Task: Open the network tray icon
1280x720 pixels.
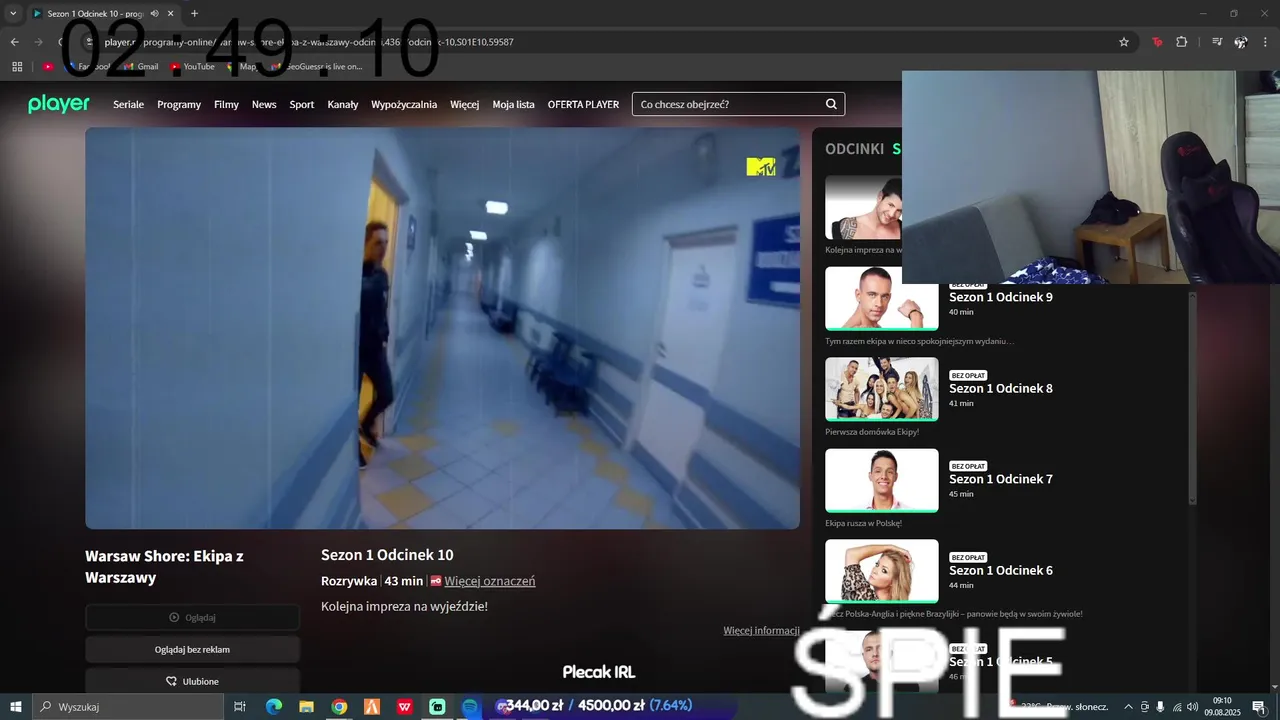Action: [1176, 707]
